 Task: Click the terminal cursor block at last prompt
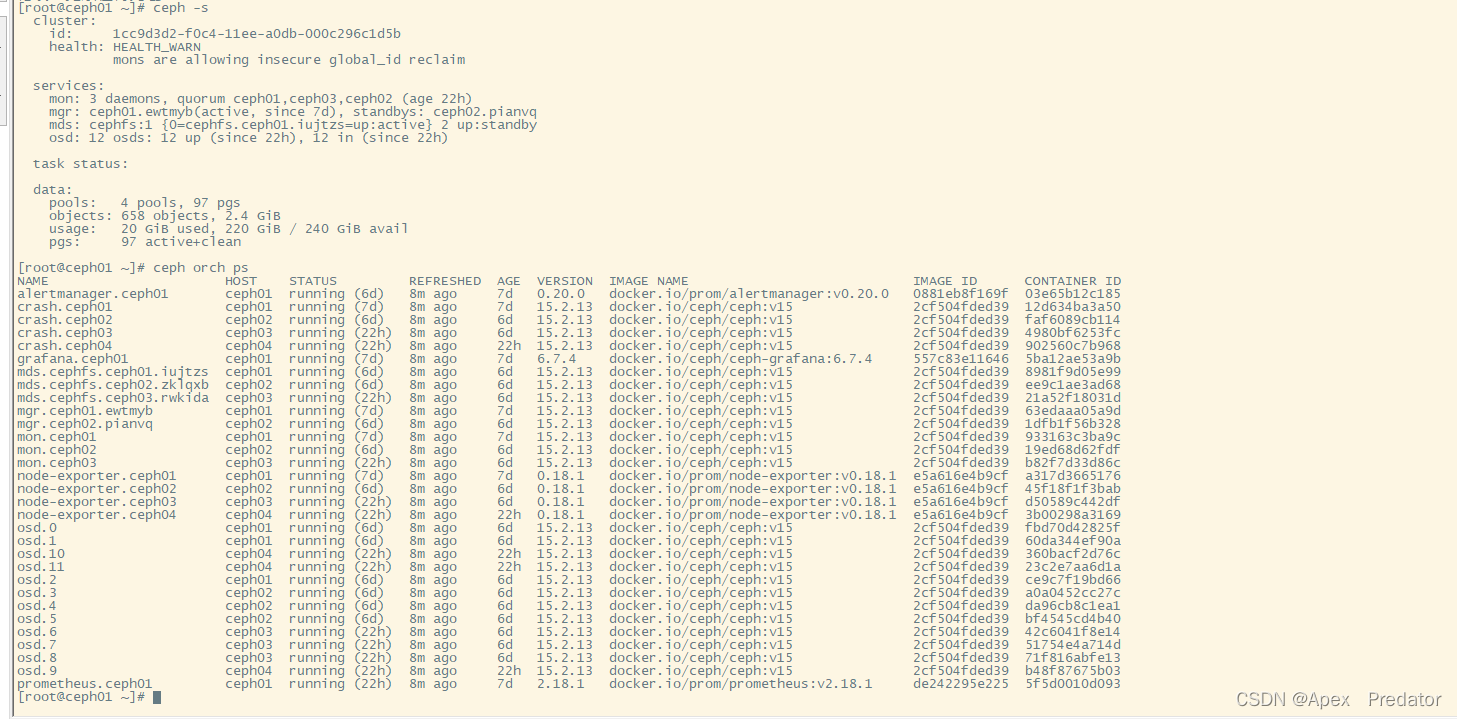157,697
